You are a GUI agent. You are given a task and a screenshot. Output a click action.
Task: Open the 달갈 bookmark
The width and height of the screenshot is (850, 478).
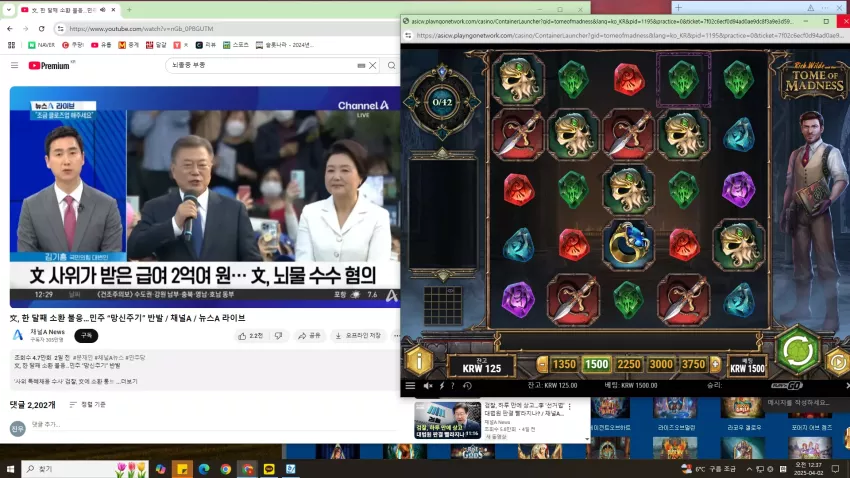point(156,45)
